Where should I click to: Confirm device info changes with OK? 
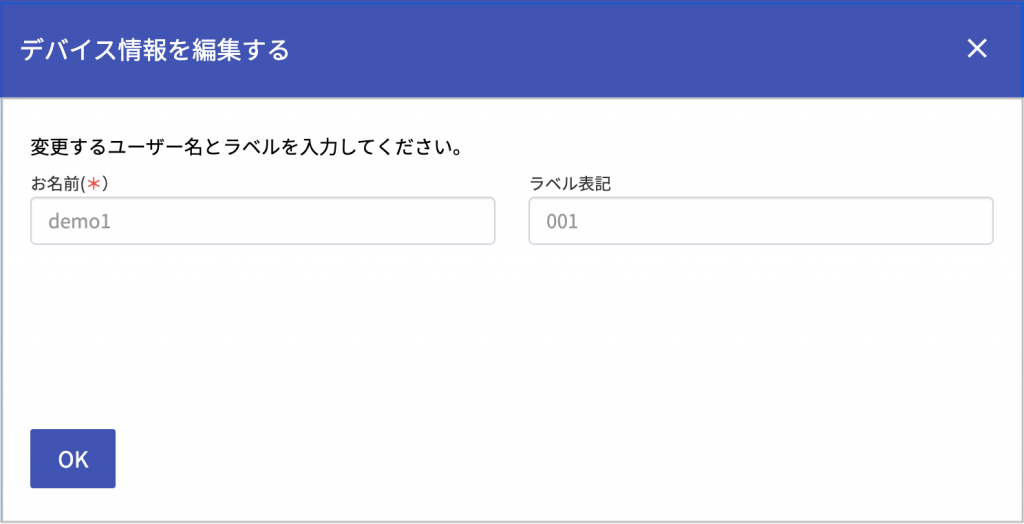tap(73, 459)
